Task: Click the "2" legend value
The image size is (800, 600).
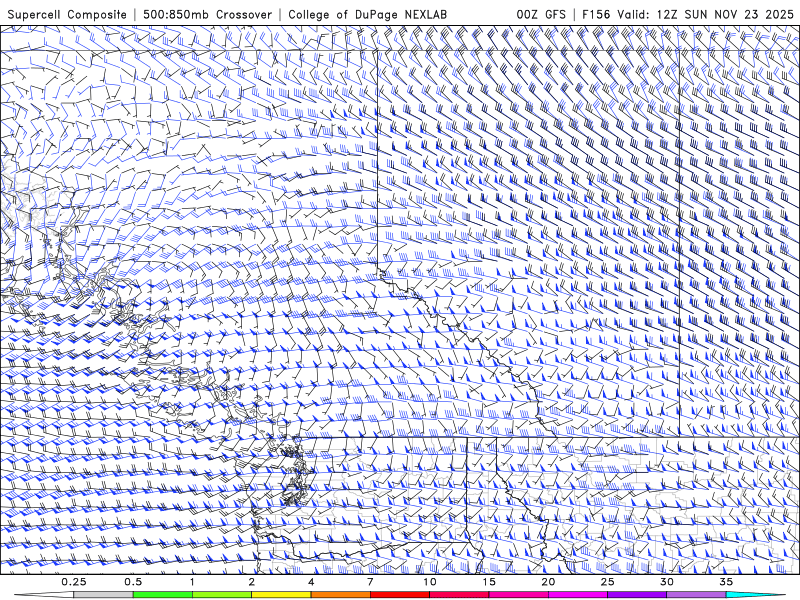Action: 252,582
